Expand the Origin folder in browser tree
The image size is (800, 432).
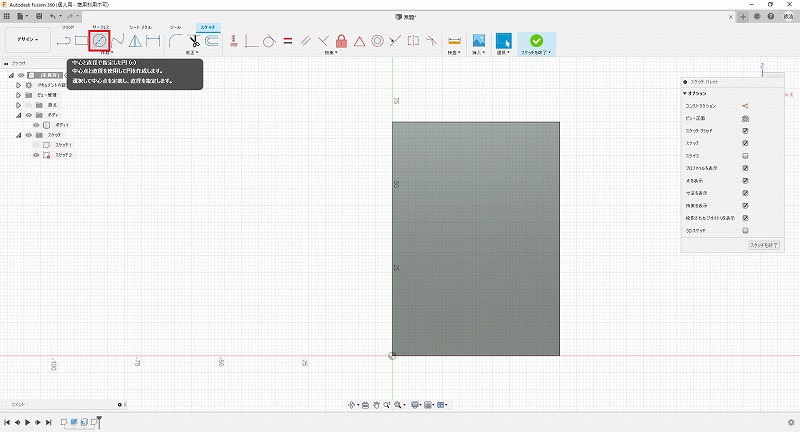(19, 104)
